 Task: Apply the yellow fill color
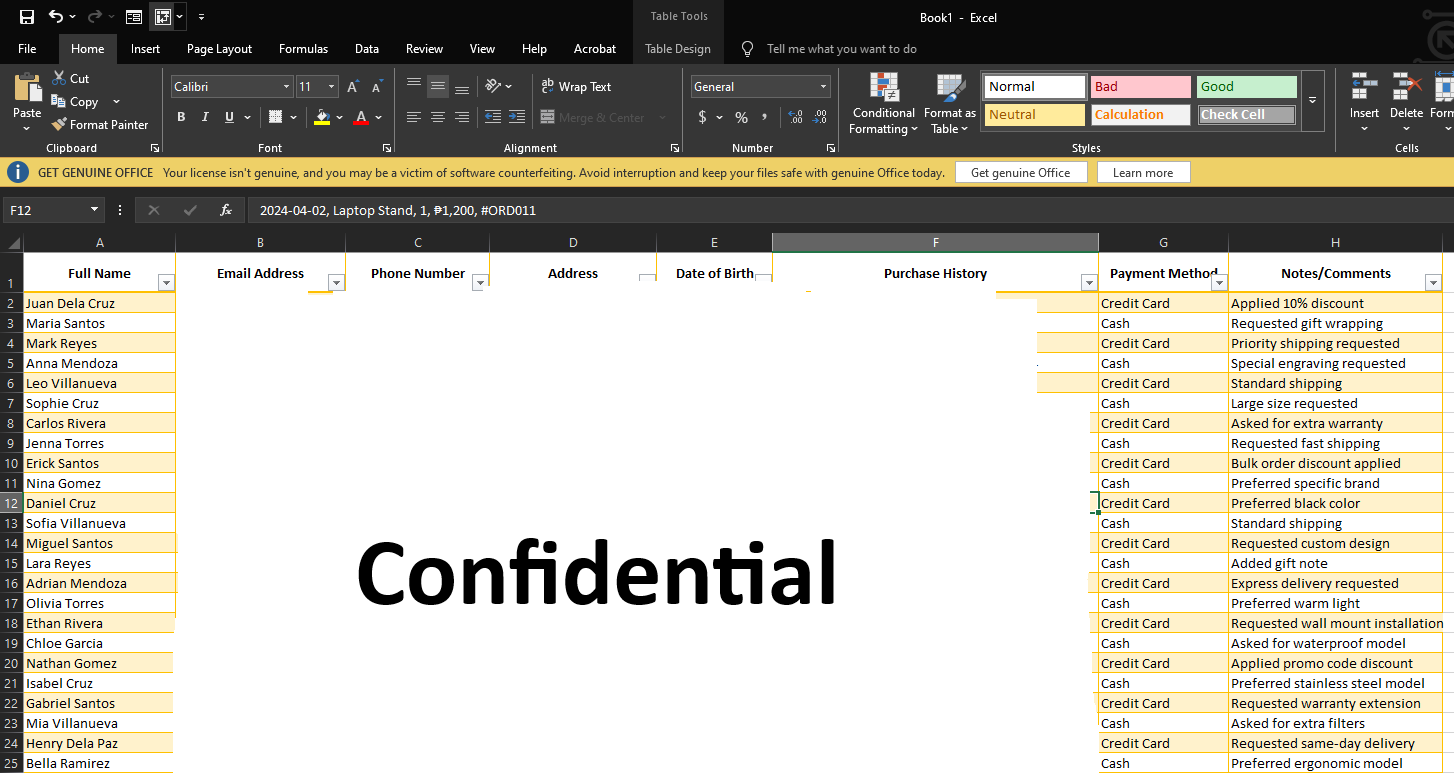tap(321, 117)
